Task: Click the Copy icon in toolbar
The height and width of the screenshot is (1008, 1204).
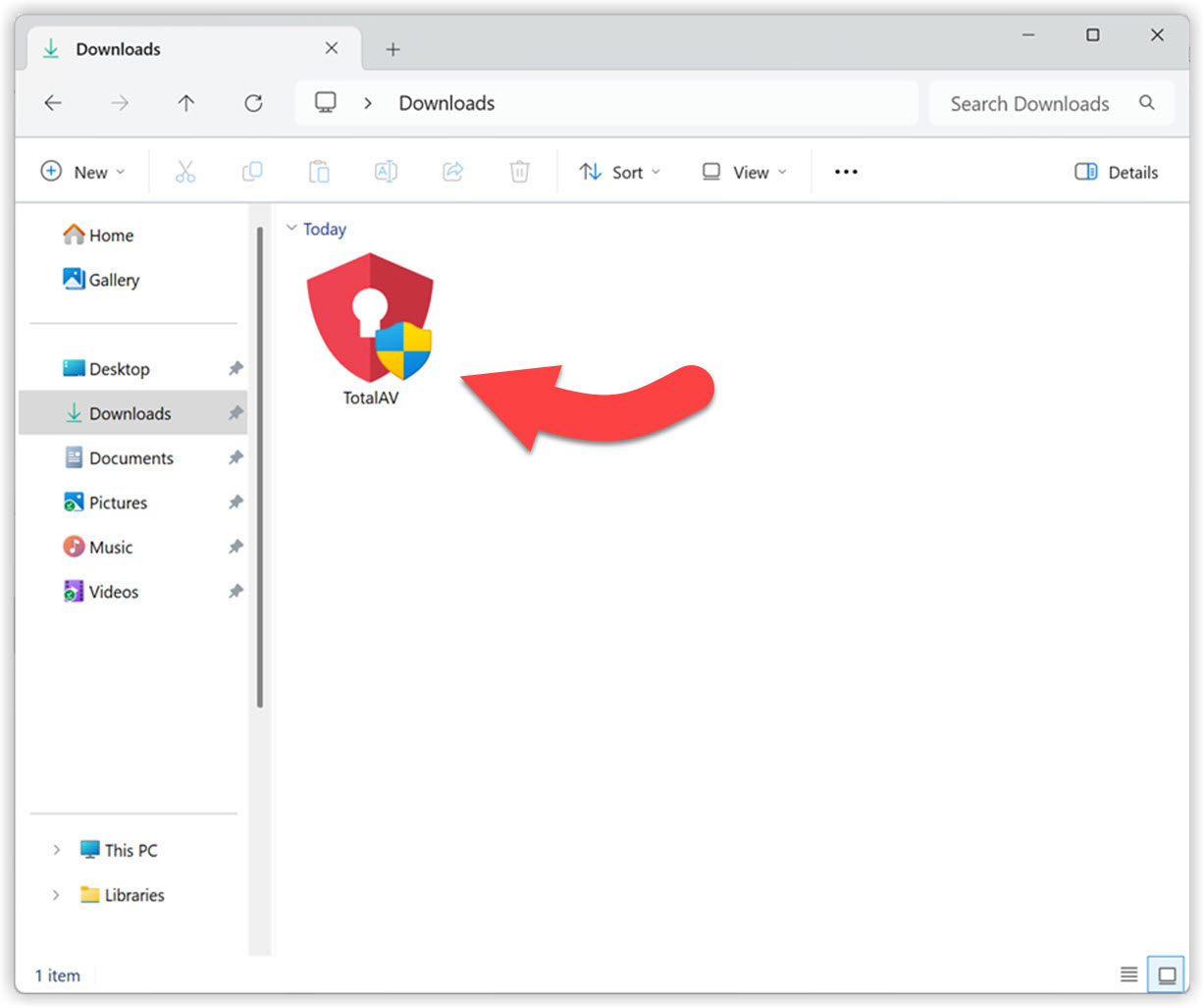Action: pos(252,173)
